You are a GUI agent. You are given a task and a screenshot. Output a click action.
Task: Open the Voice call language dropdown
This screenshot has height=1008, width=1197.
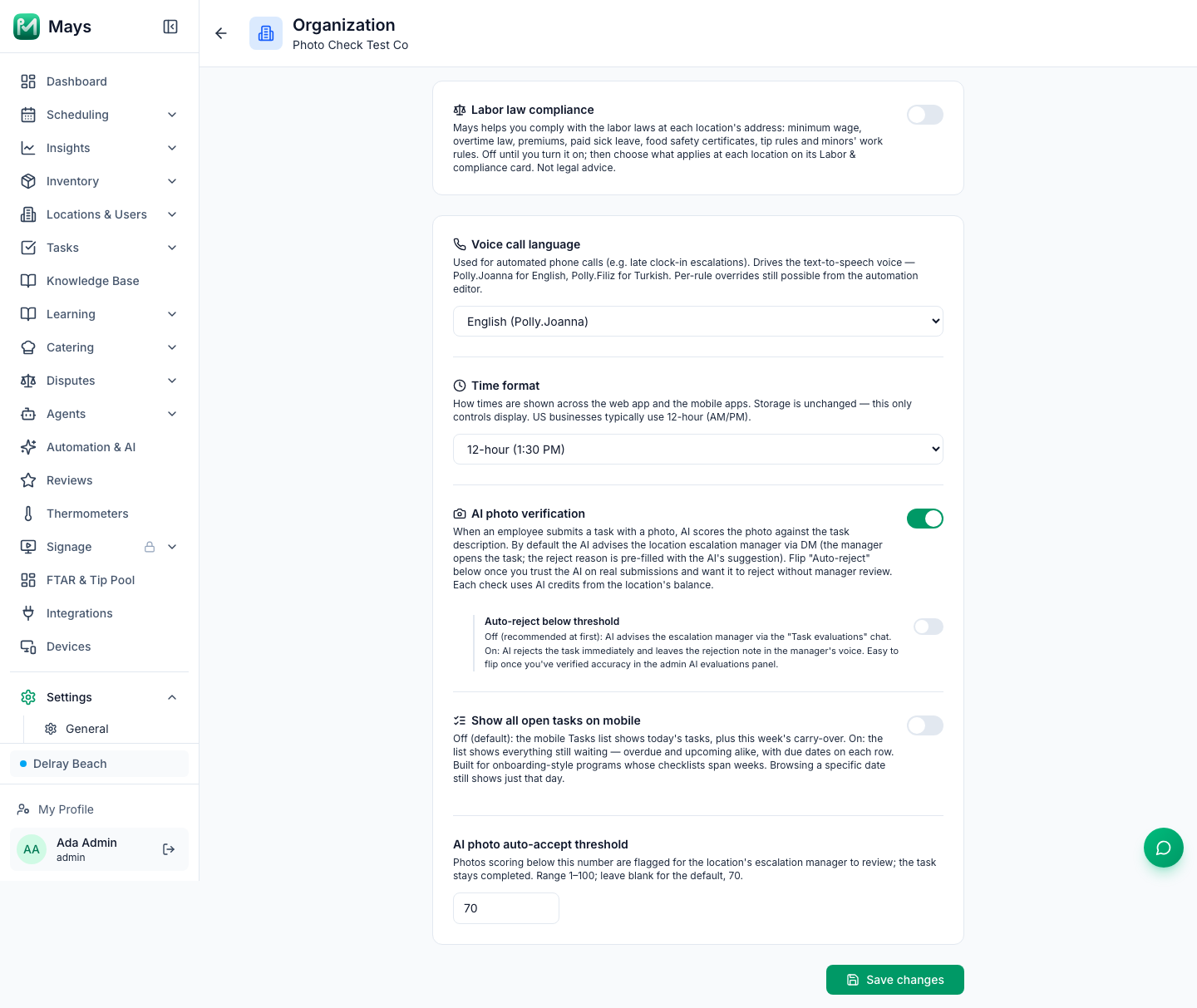point(698,322)
